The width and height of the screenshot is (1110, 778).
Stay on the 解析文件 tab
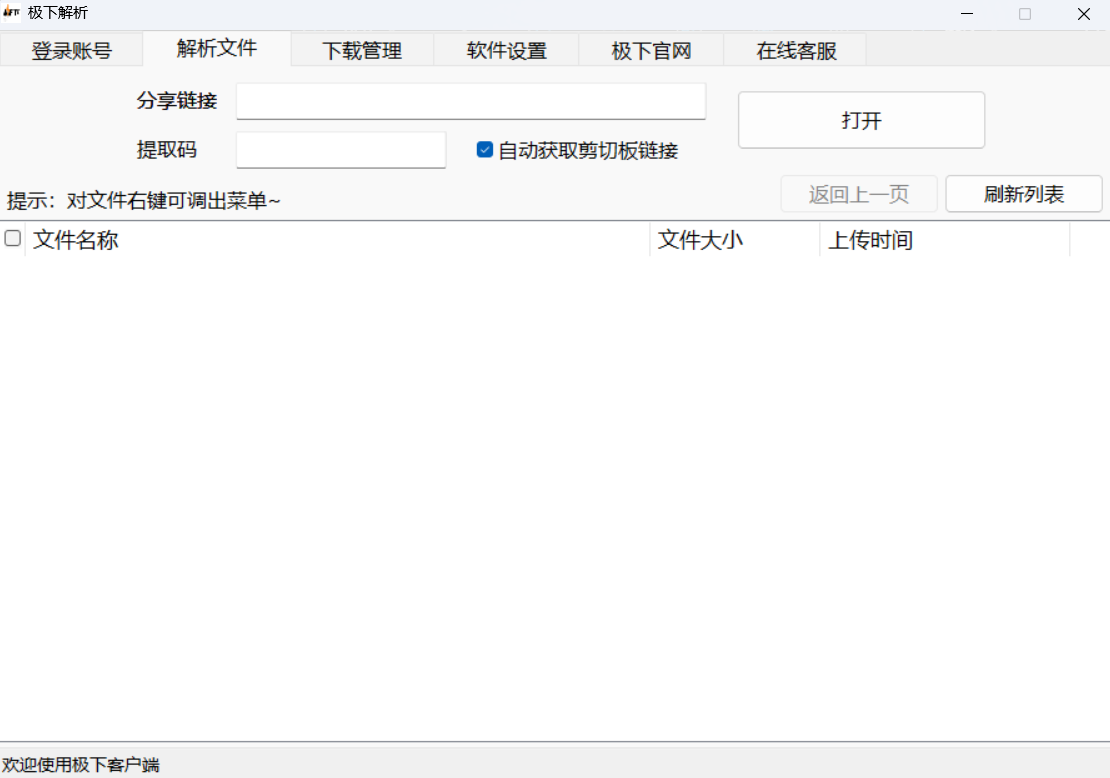(x=216, y=48)
